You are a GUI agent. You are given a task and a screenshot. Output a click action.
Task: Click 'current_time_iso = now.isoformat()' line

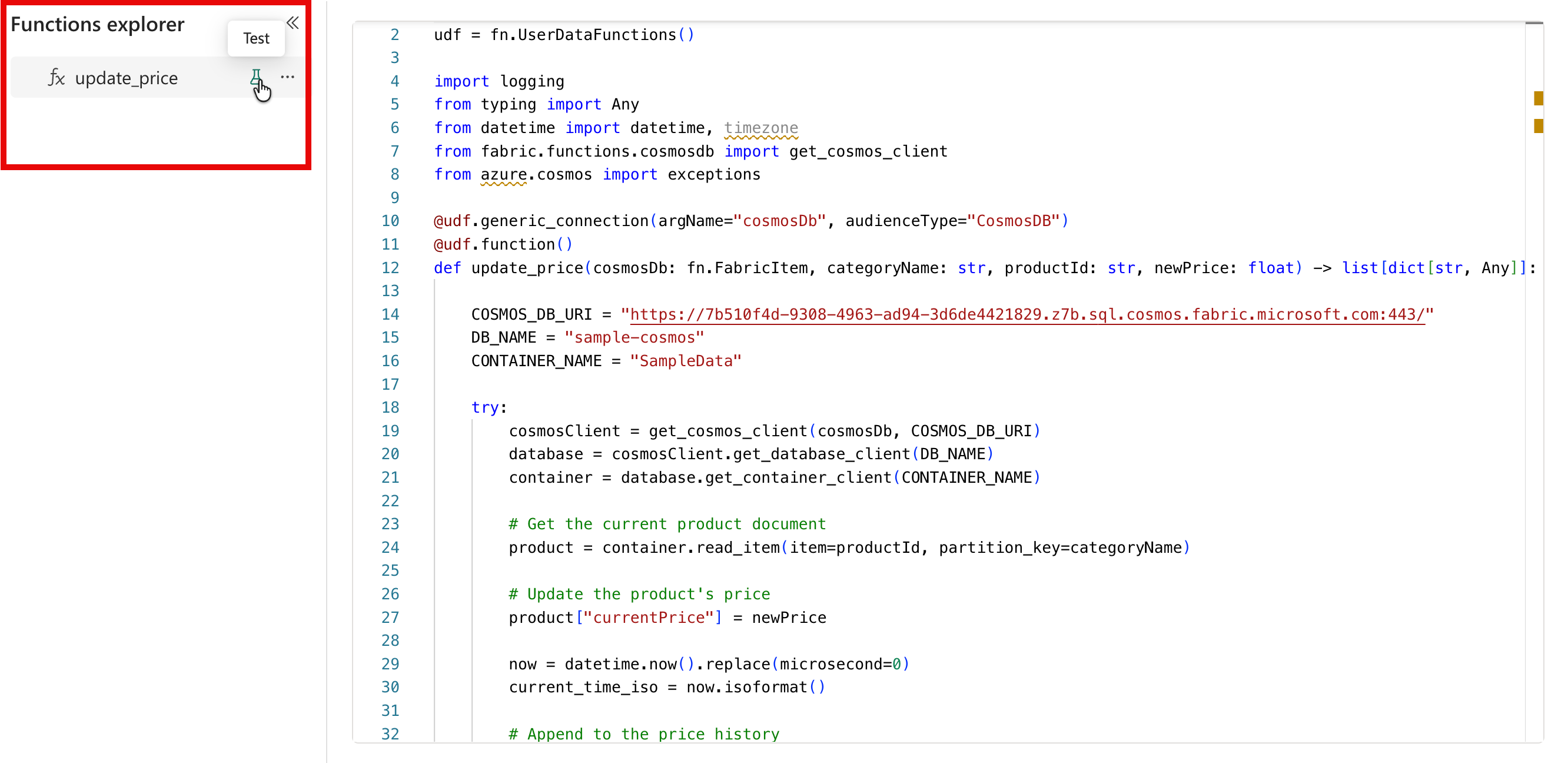[x=667, y=688]
